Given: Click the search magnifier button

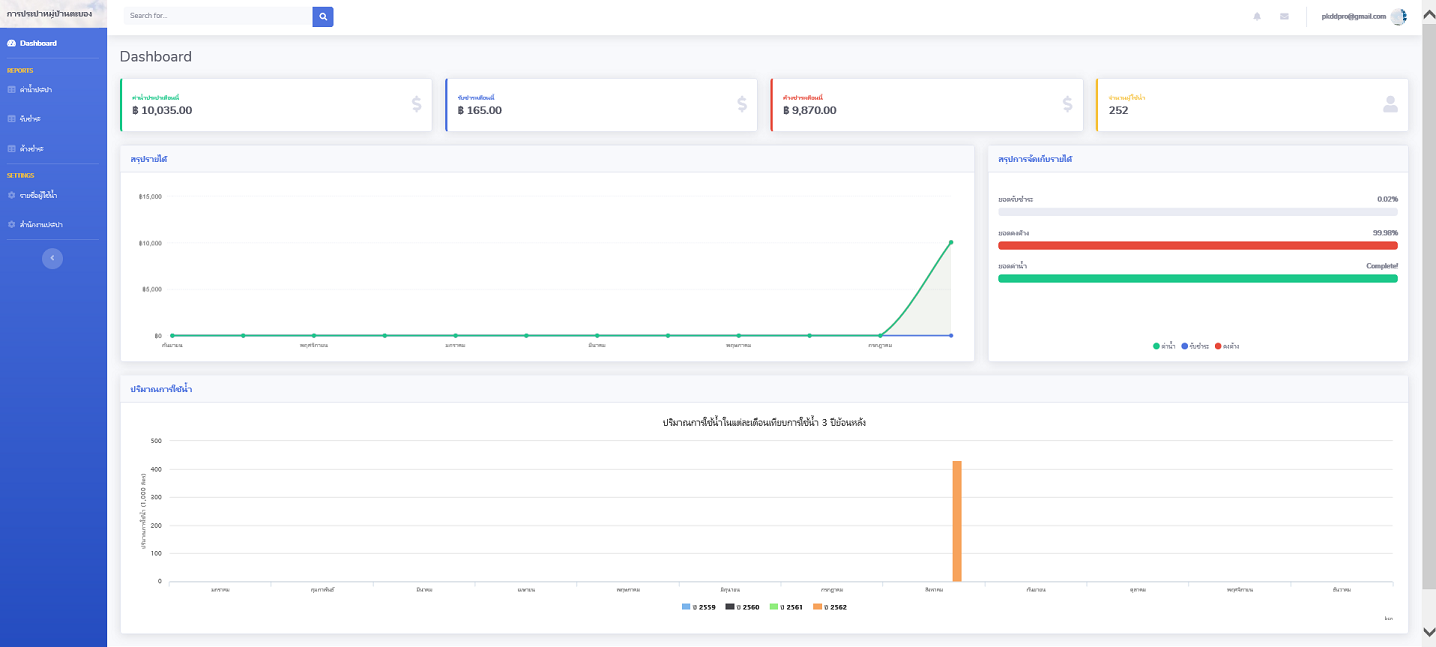Looking at the screenshot, I should [x=322, y=16].
